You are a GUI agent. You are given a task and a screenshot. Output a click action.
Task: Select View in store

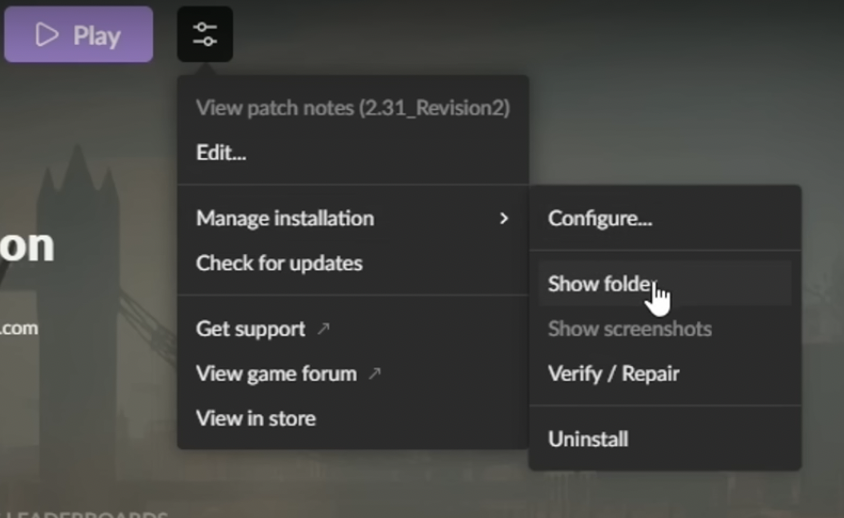[x=256, y=419]
